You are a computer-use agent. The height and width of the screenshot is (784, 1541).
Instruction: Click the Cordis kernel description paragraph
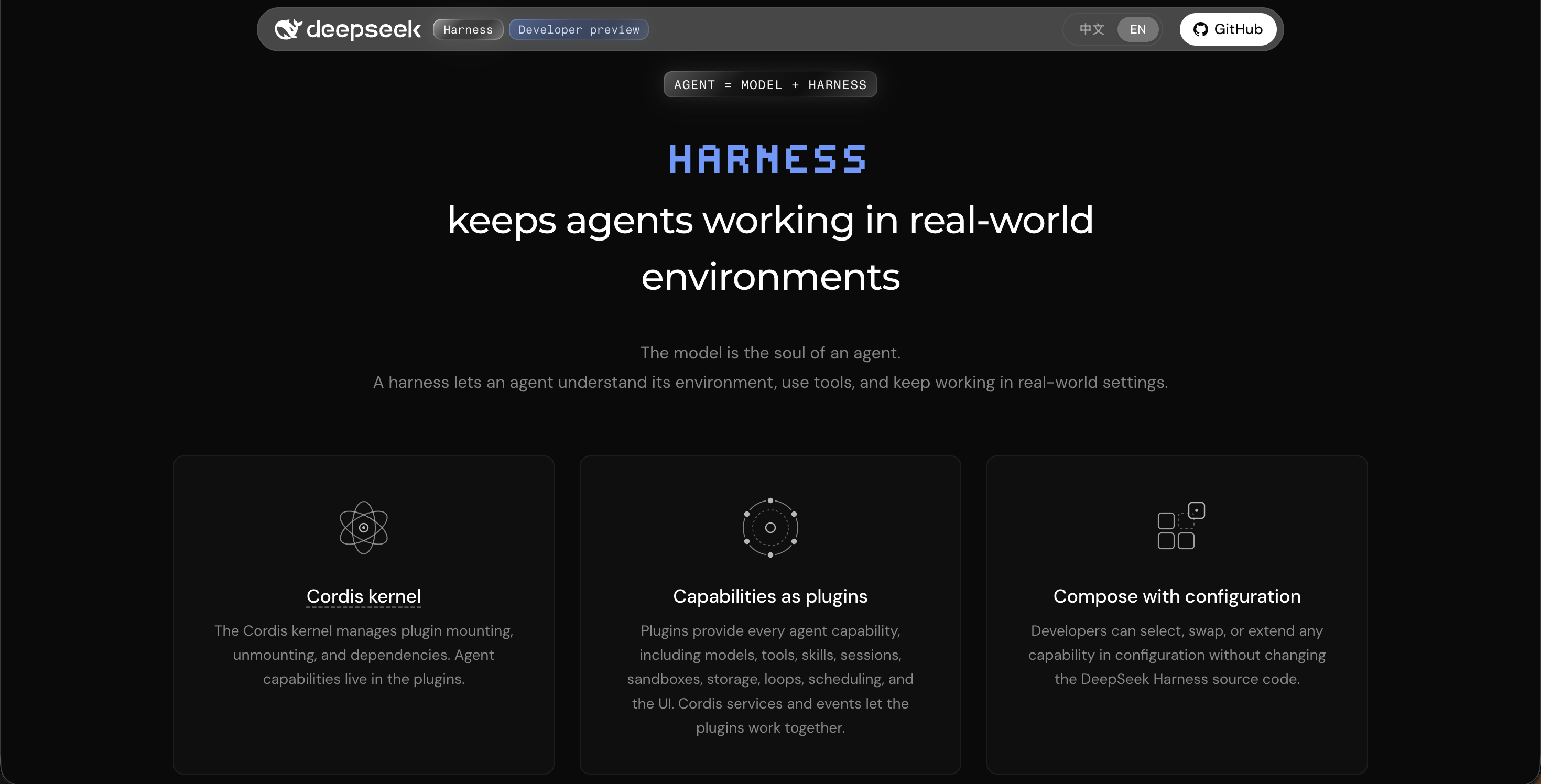364,655
